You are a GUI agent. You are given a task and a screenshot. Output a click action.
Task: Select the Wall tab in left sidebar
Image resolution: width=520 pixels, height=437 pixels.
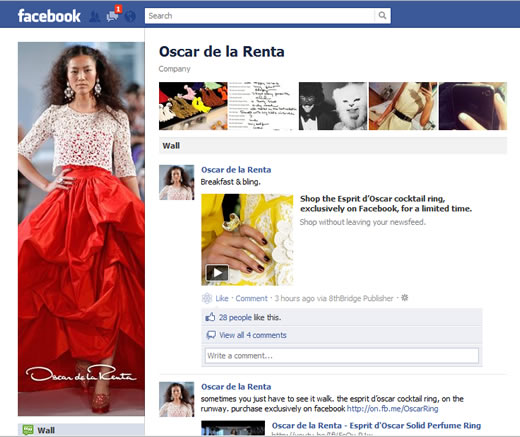pos(81,430)
